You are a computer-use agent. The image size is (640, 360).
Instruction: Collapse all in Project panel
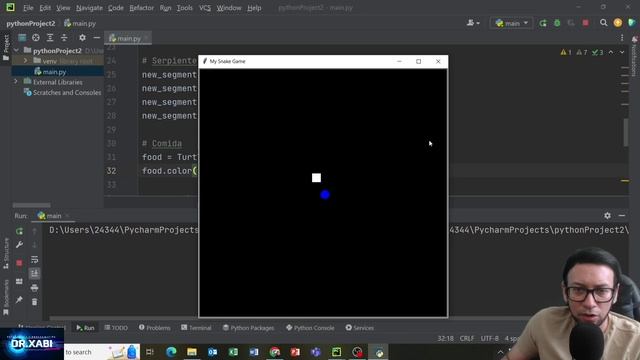tap(64, 38)
